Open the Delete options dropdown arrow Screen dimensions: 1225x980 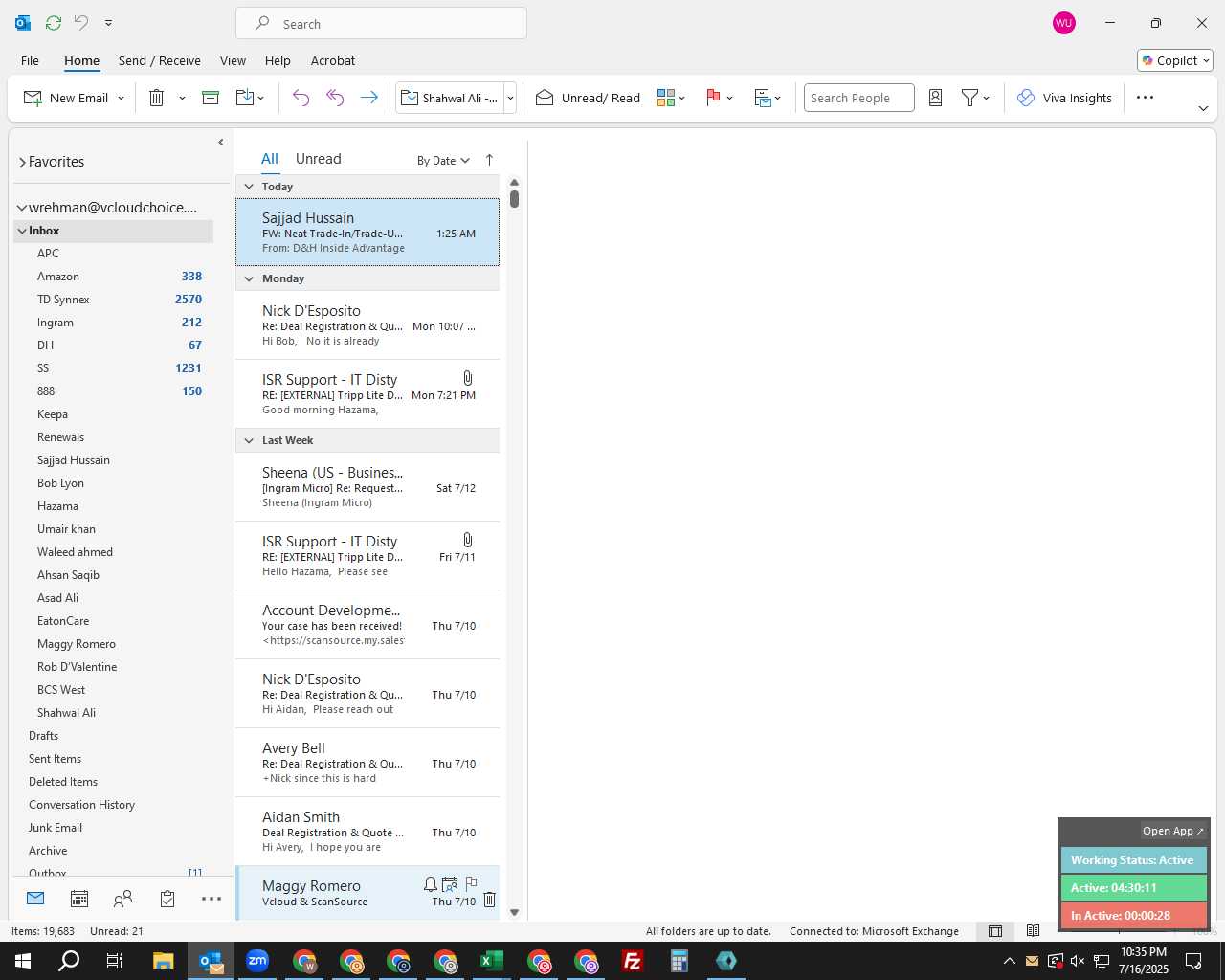point(182,98)
